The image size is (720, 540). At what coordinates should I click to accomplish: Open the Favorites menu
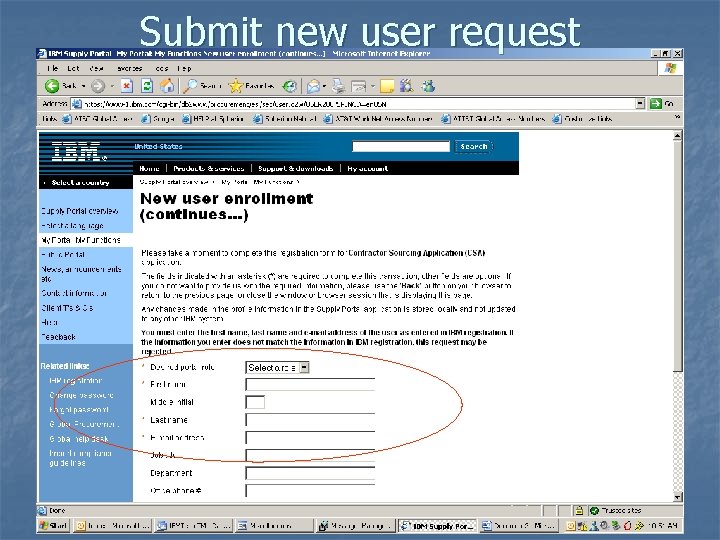click(x=129, y=68)
